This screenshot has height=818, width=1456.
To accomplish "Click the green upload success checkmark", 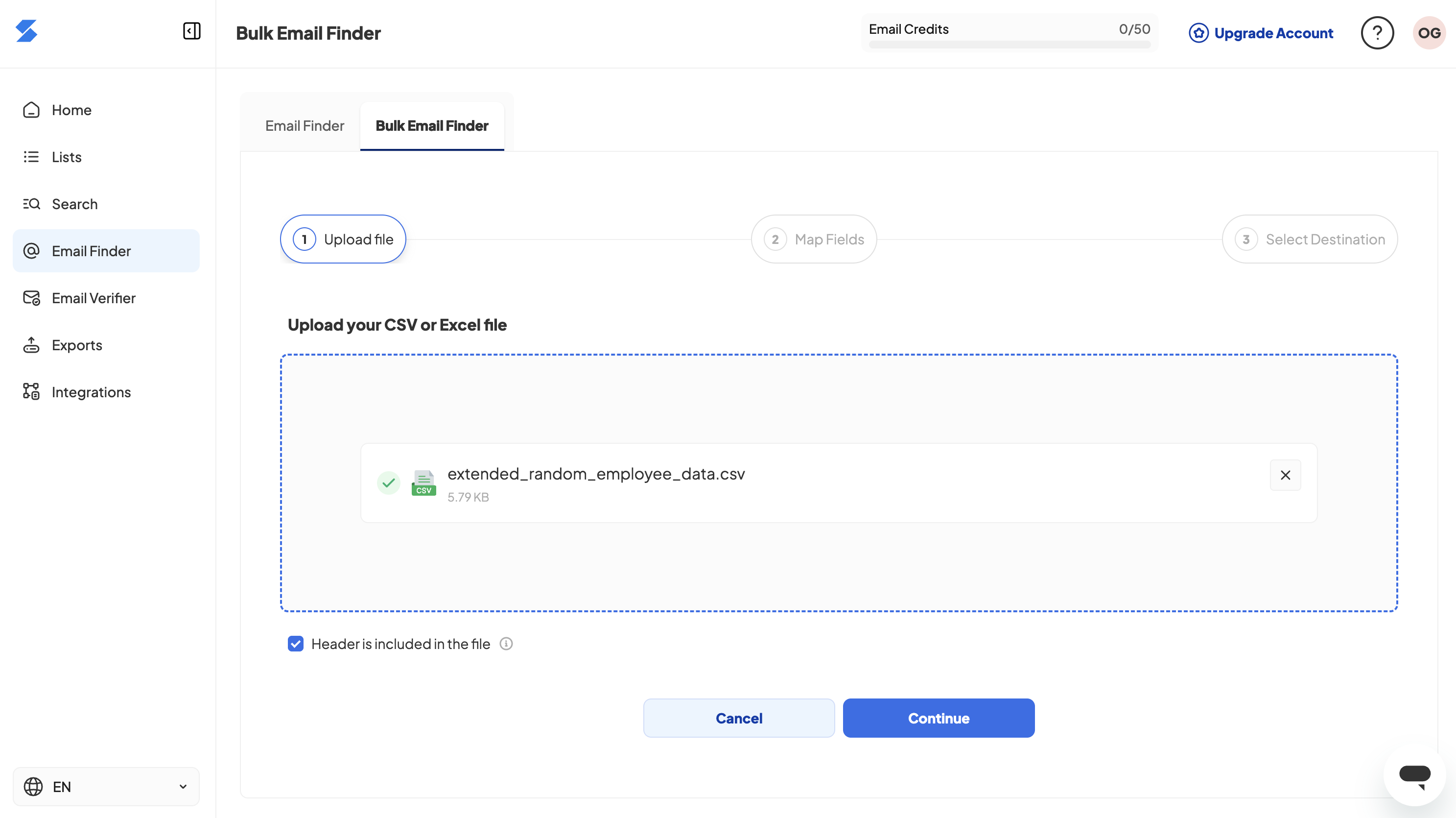I will [x=388, y=483].
